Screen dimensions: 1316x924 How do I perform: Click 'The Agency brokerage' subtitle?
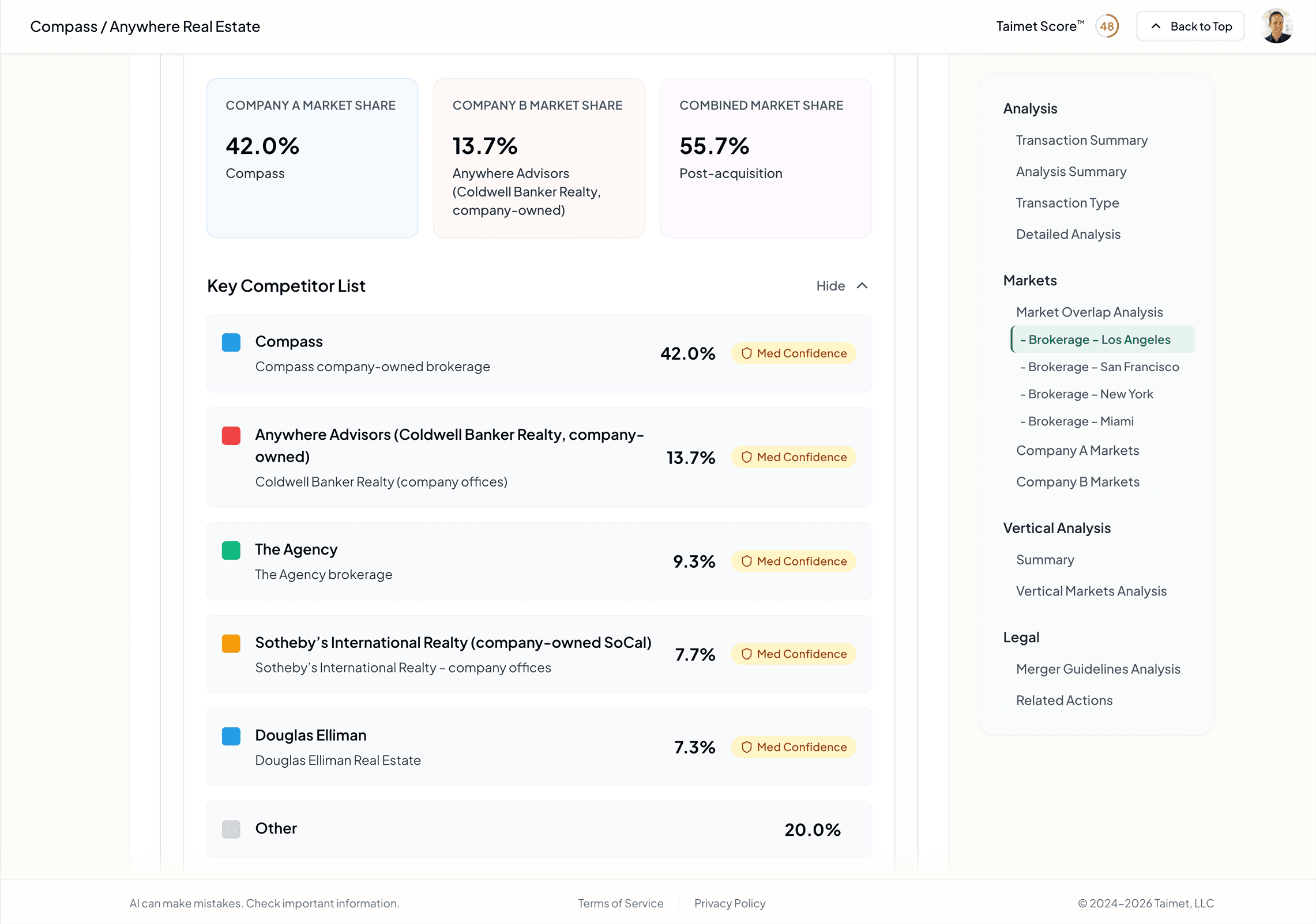(x=324, y=575)
